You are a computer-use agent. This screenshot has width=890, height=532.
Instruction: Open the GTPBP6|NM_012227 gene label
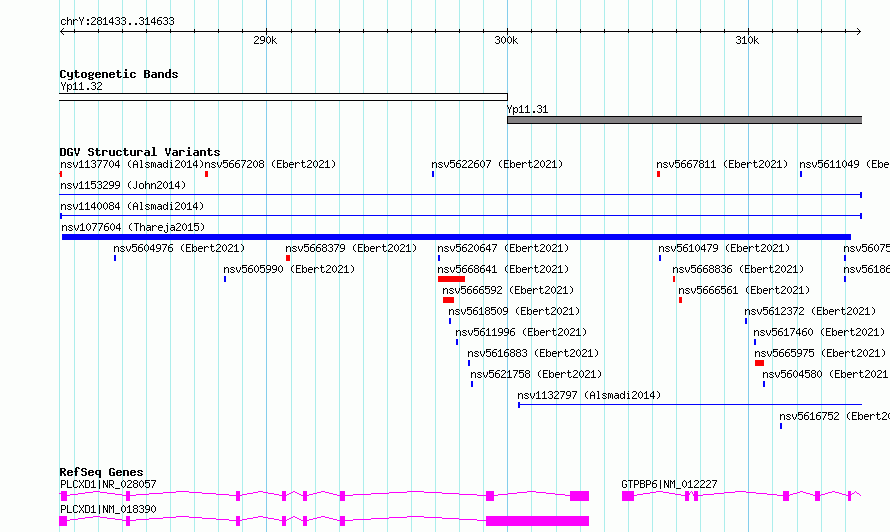tap(669, 485)
